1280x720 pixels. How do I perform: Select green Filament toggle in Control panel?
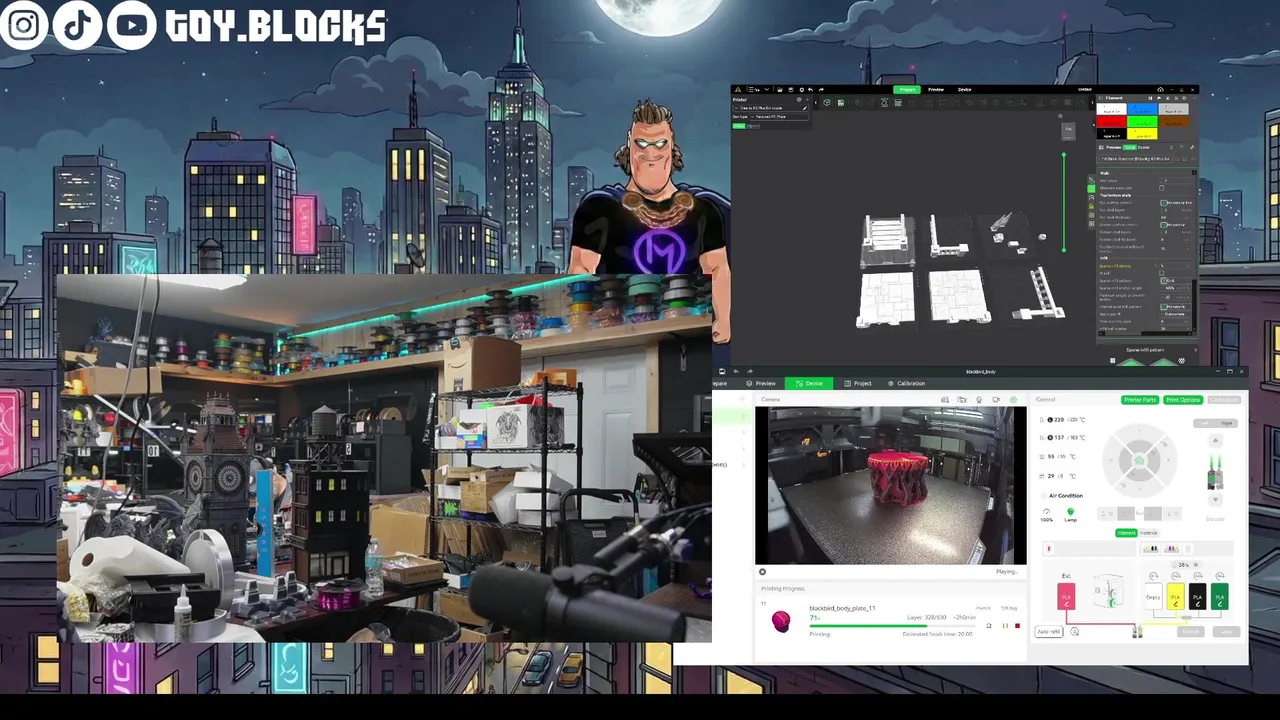[1126, 533]
